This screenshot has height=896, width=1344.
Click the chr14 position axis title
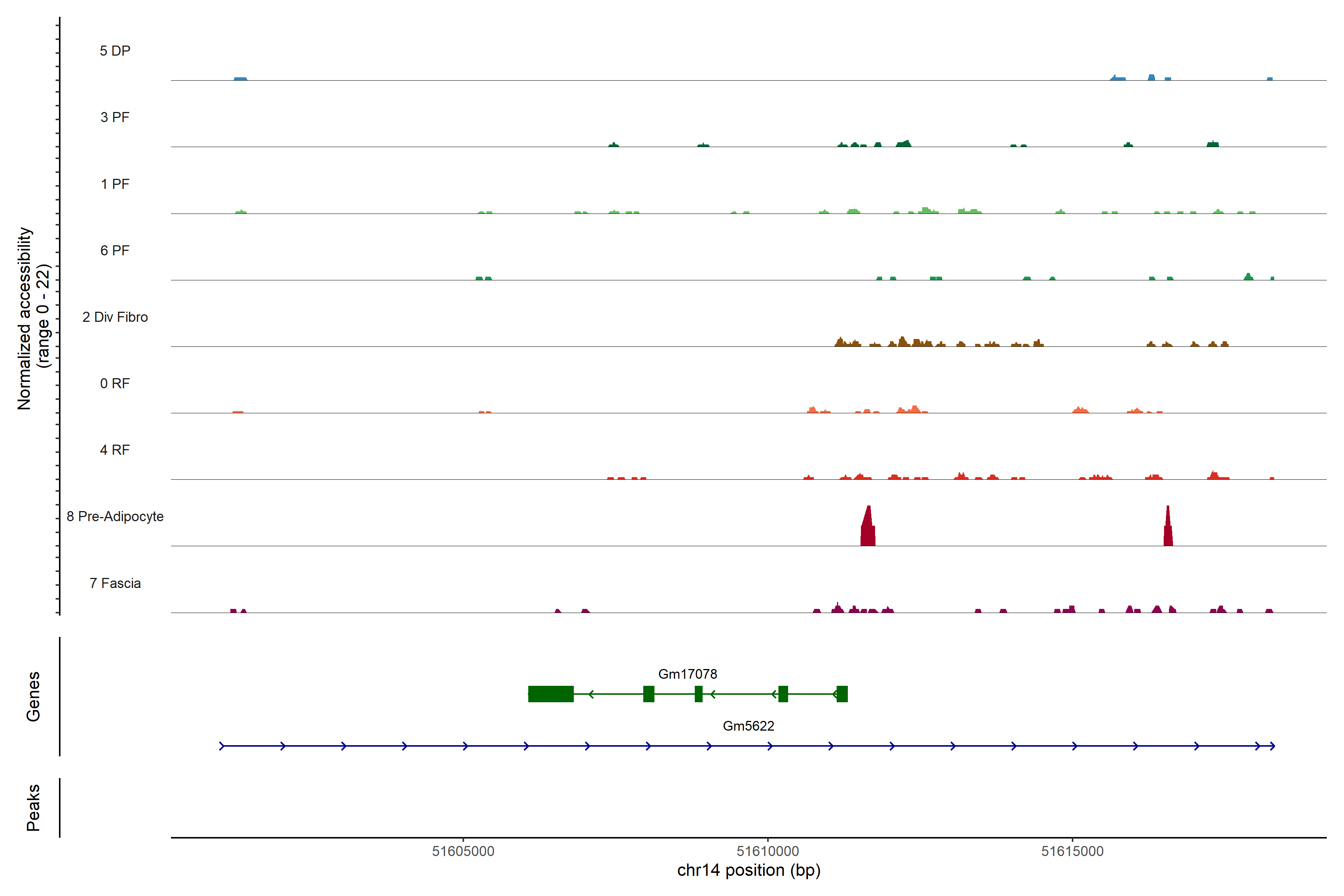(749, 870)
